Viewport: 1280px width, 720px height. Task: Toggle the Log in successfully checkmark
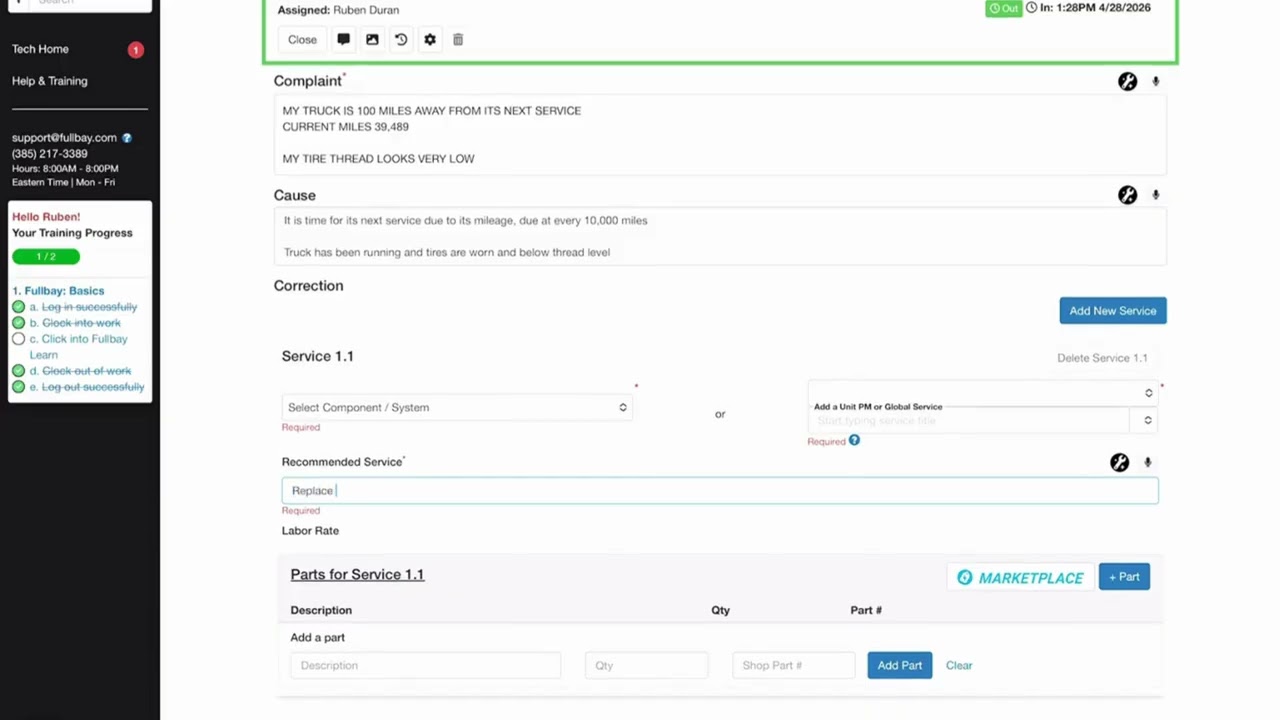pos(18,307)
